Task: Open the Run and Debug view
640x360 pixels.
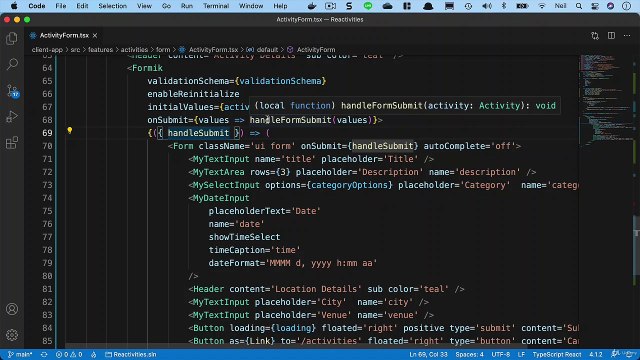Action: click(12, 117)
